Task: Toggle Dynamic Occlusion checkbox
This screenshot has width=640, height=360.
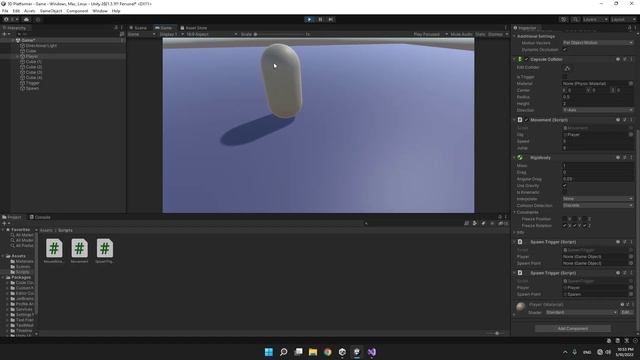Action: point(565,50)
